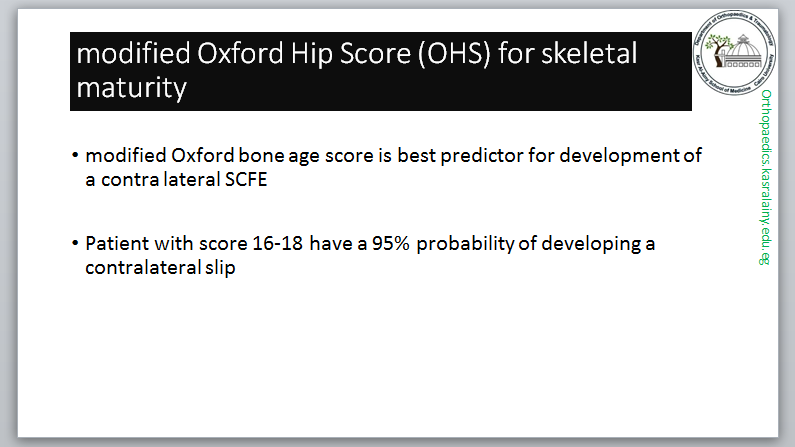
Task: Click the second bullet point marker
Action: click(75, 245)
